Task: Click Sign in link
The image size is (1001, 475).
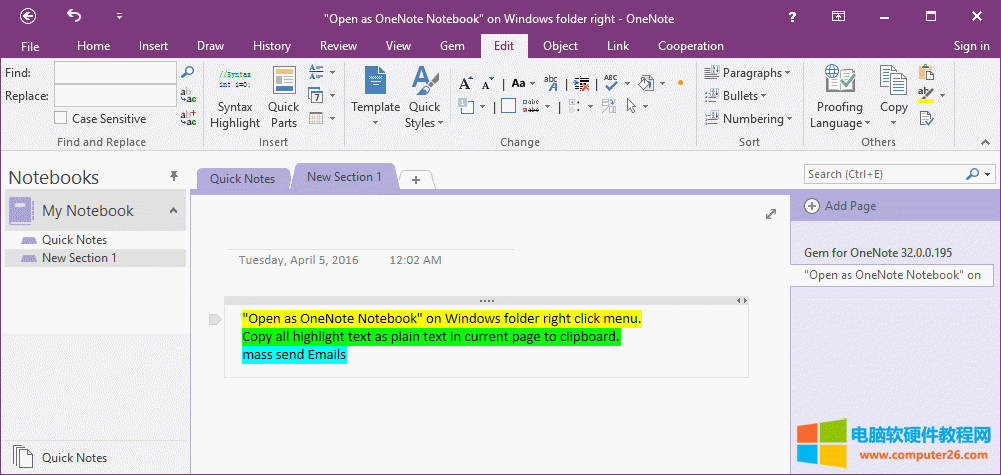Action: pyautogui.click(x=971, y=46)
